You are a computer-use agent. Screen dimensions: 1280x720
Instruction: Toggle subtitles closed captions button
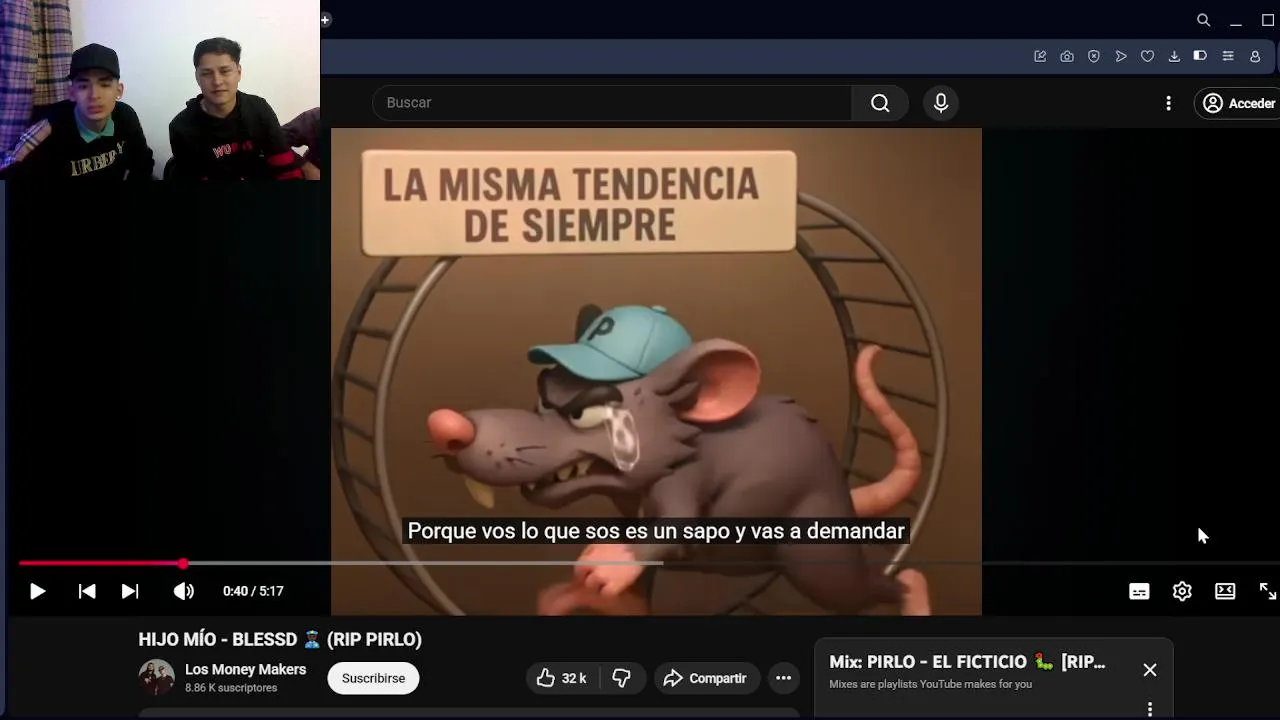pos(1139,591)
